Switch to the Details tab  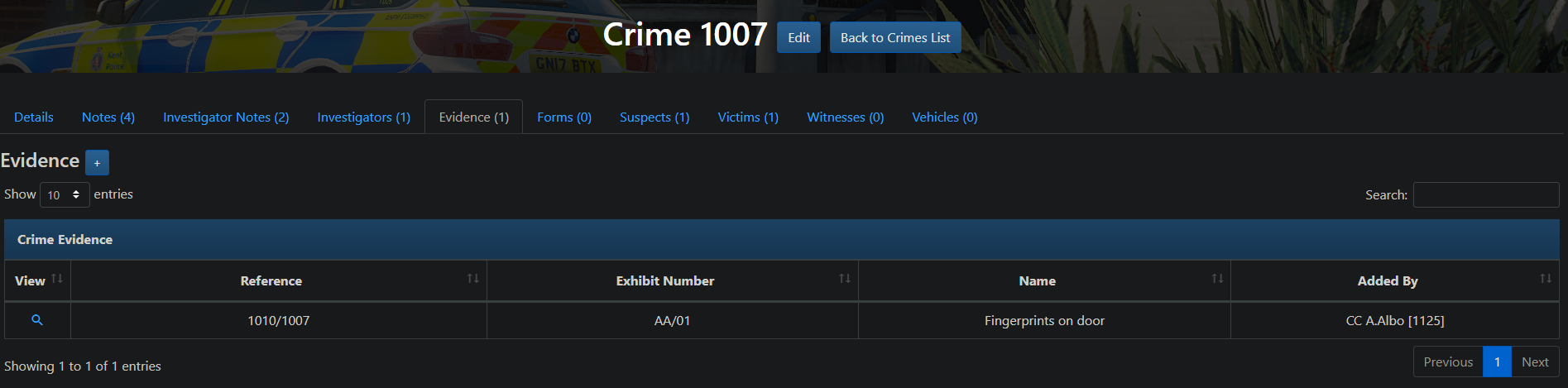coord(34,117)
